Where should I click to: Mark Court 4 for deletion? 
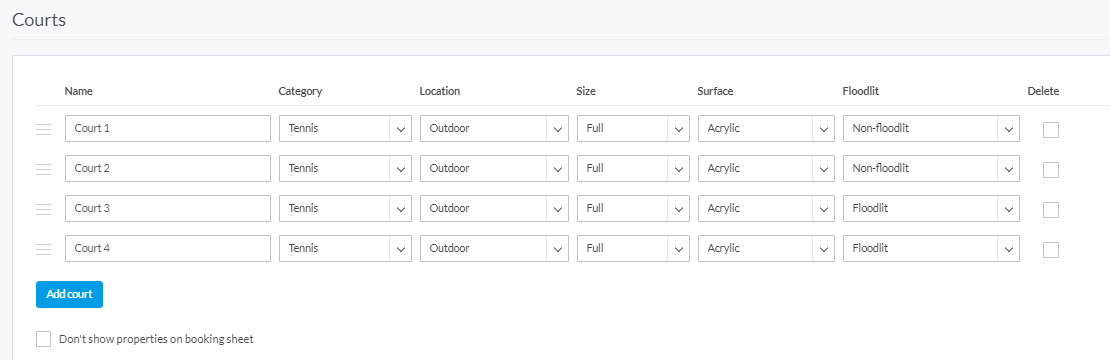tap(1051, 250)
